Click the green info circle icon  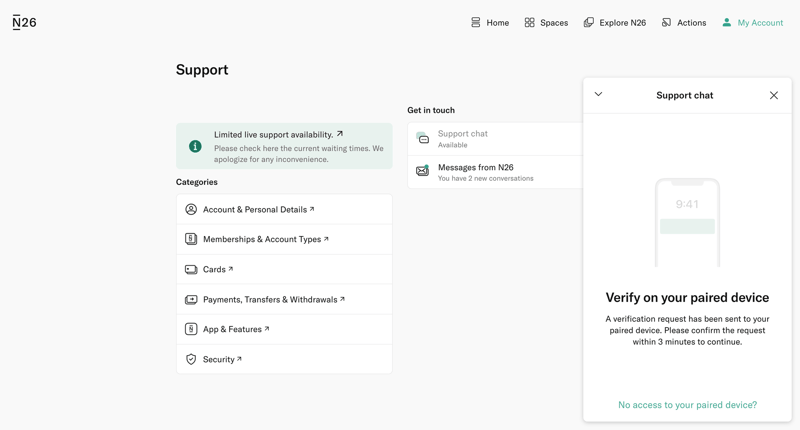[x=195, y=146]
